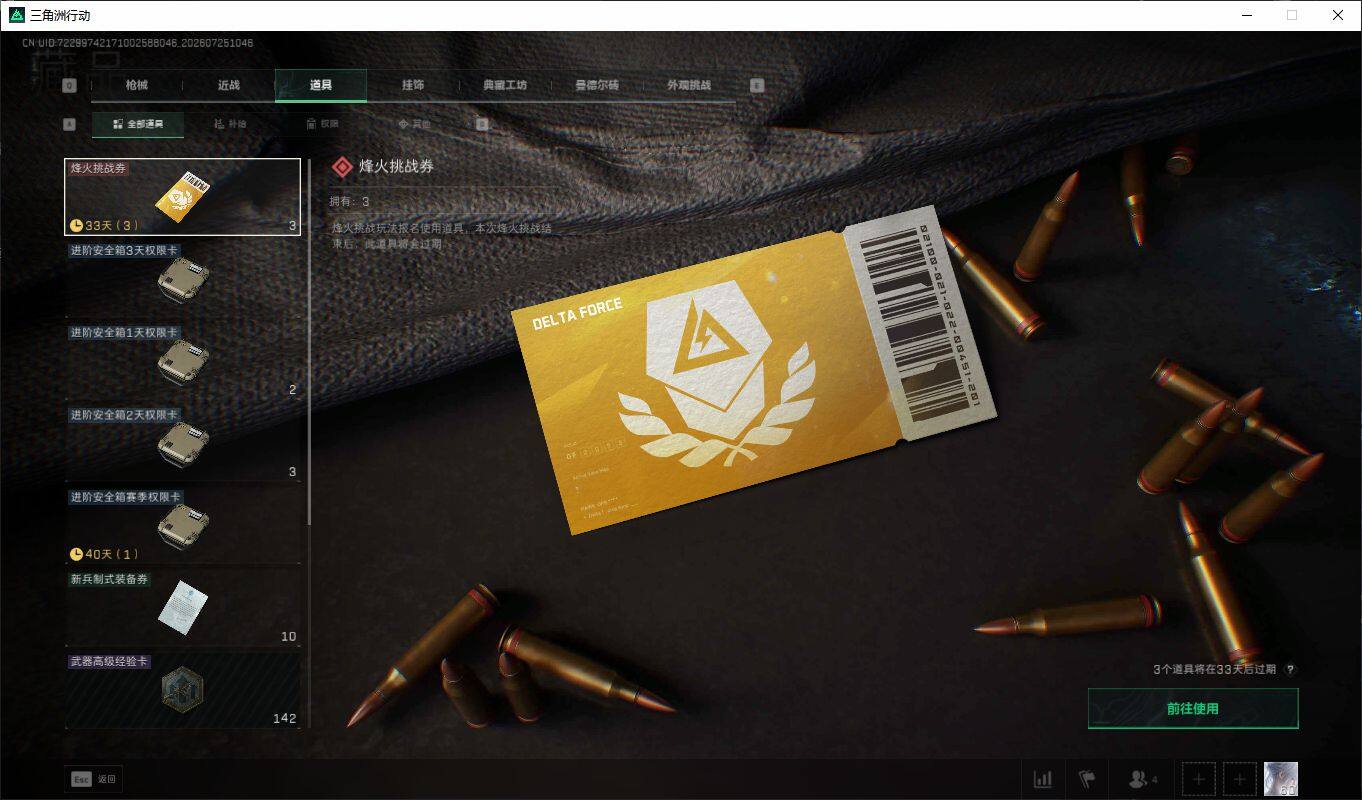The image size is (1362, 800).
Task: Select the 武器高级经验卡 item
Action: [x=183, y=689]
